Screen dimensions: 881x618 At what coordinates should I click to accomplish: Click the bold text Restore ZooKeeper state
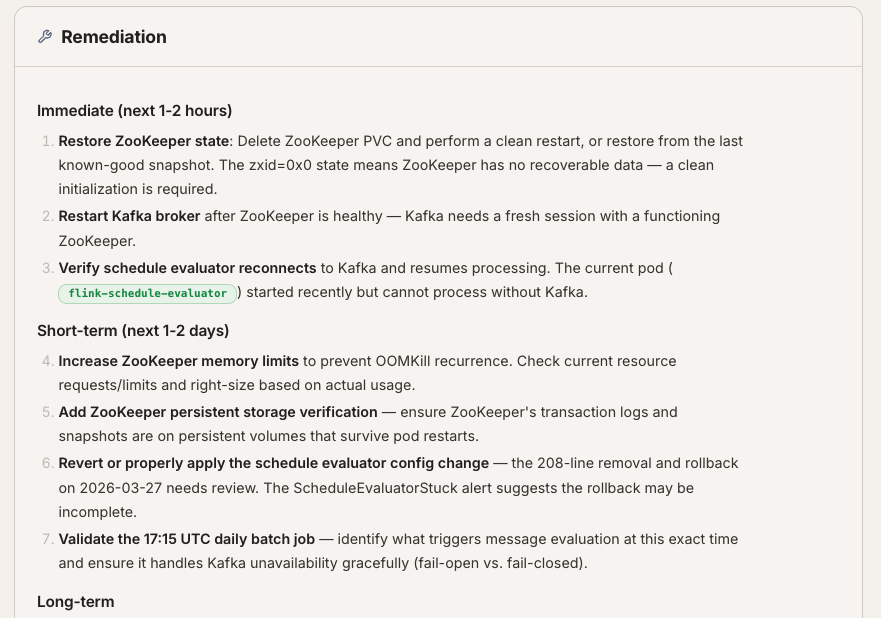(x=144, y=141)
